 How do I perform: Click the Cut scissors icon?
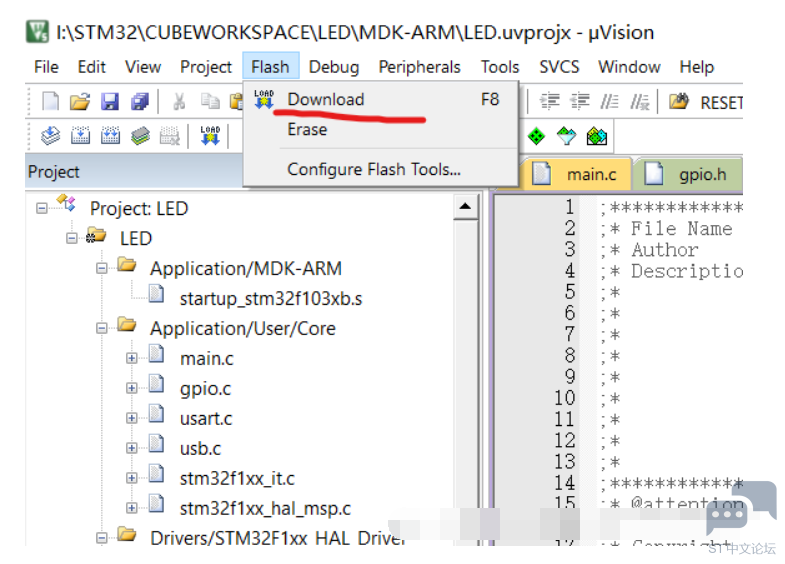[x=179, y=102]
